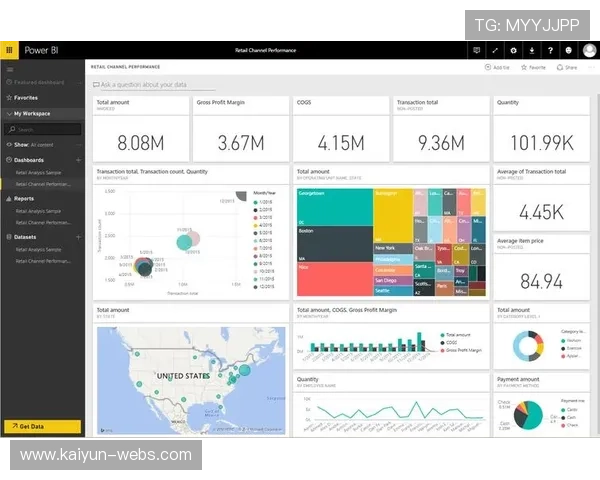Open the COGS 4.15M tile

click(x=341, y=129)
